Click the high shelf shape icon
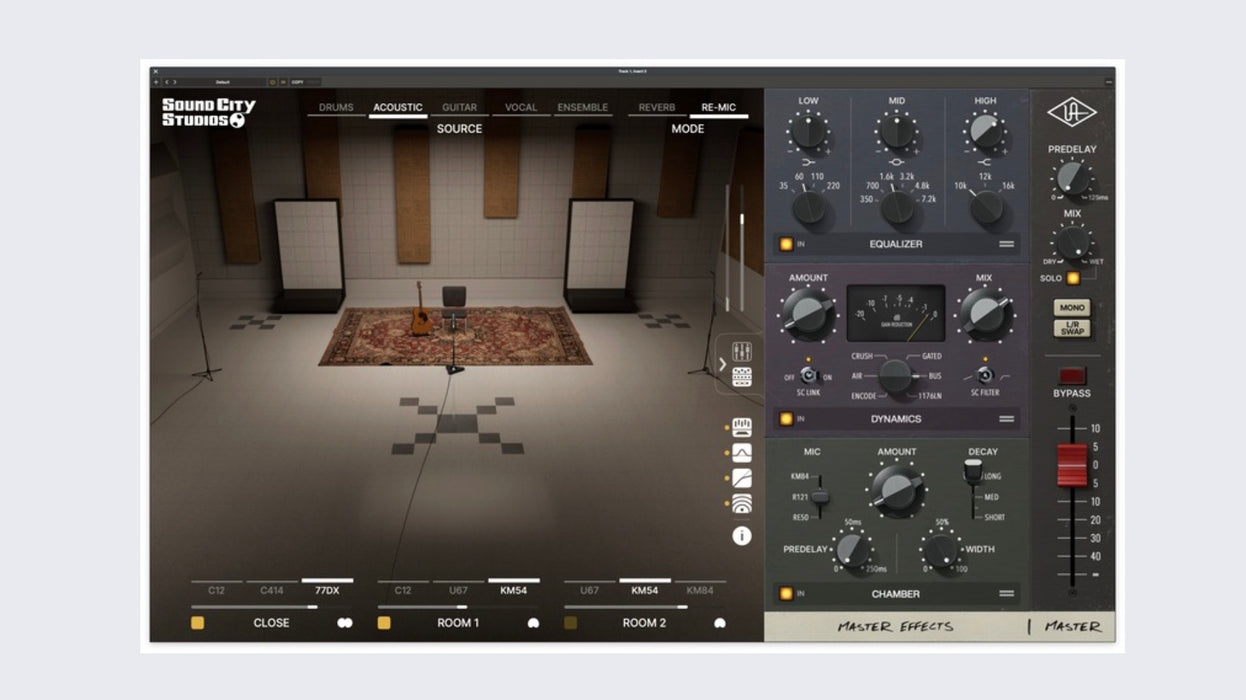 985,161
